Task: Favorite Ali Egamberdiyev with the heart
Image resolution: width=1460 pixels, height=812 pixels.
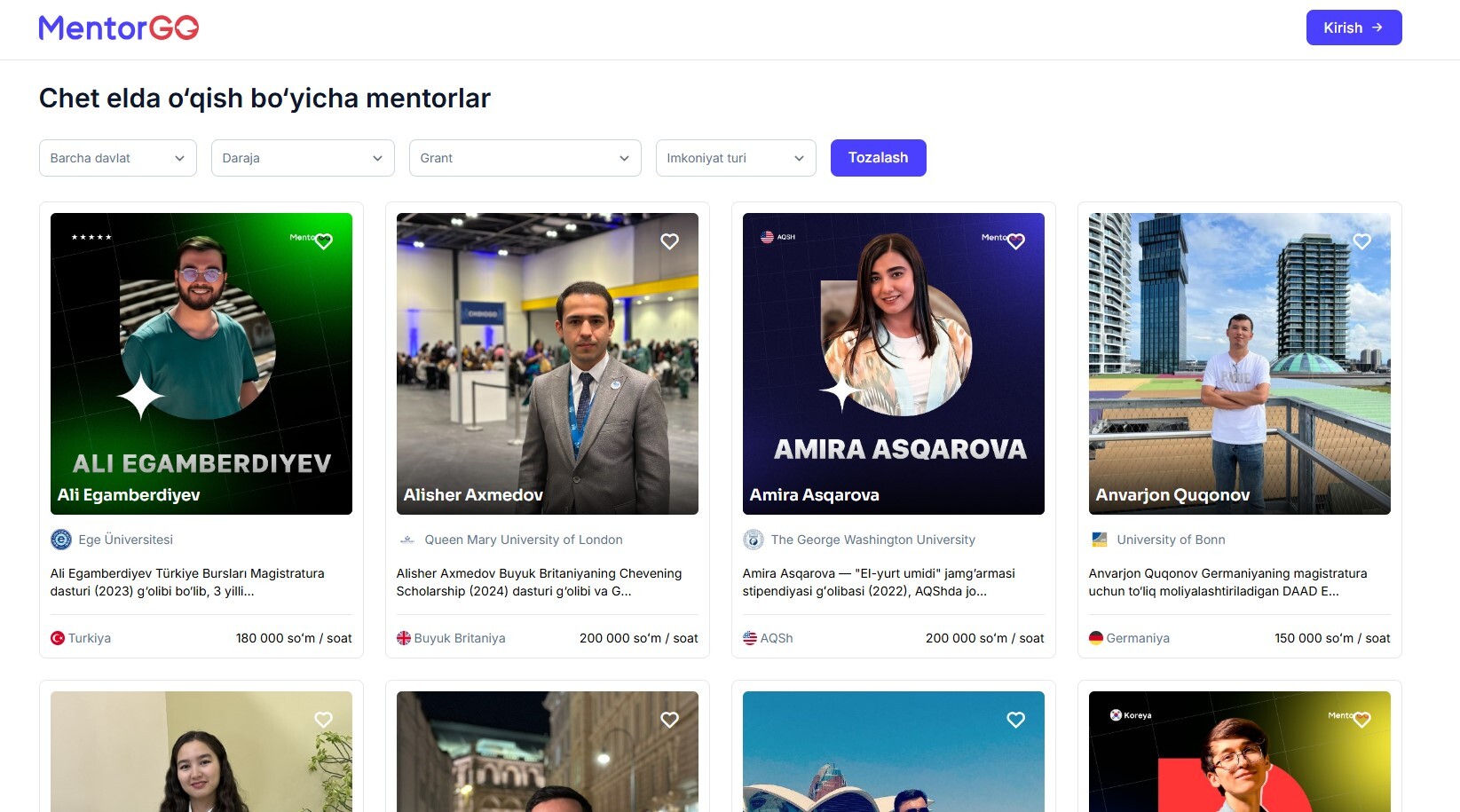Action: pos(324,241)
